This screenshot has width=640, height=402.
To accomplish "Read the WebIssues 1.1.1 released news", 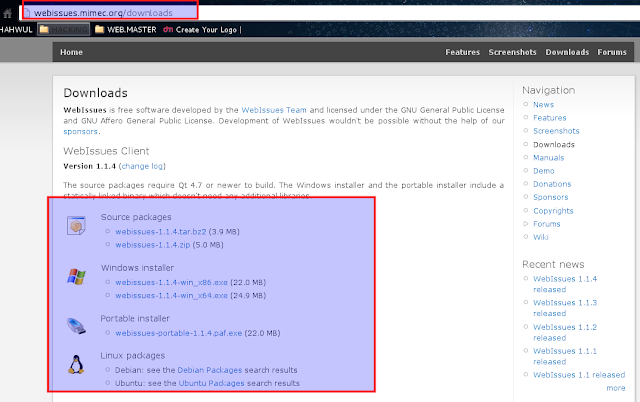I will [x=565, y=356].
